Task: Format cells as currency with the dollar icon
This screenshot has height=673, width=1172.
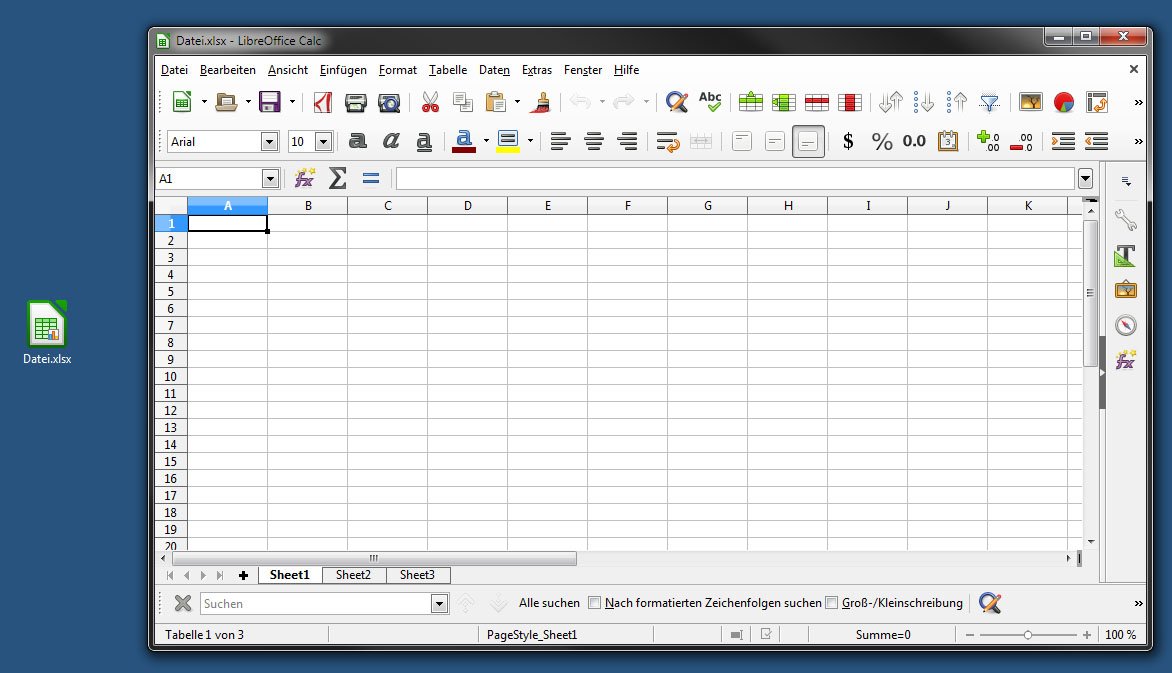Action: point(848,142)
